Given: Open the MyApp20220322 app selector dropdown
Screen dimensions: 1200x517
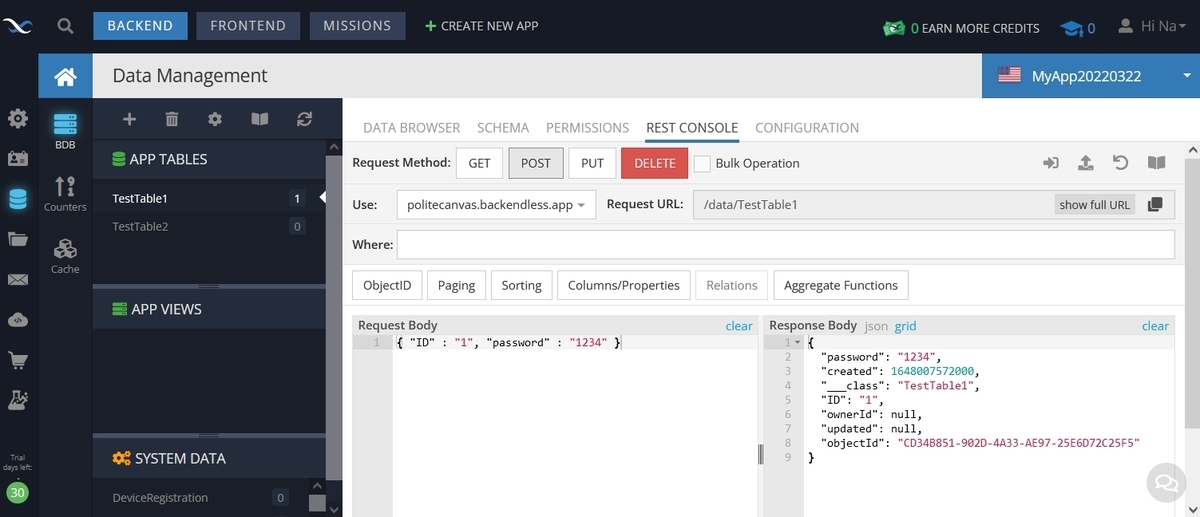Looking at the screenshot, I should tap(1091, 76).
